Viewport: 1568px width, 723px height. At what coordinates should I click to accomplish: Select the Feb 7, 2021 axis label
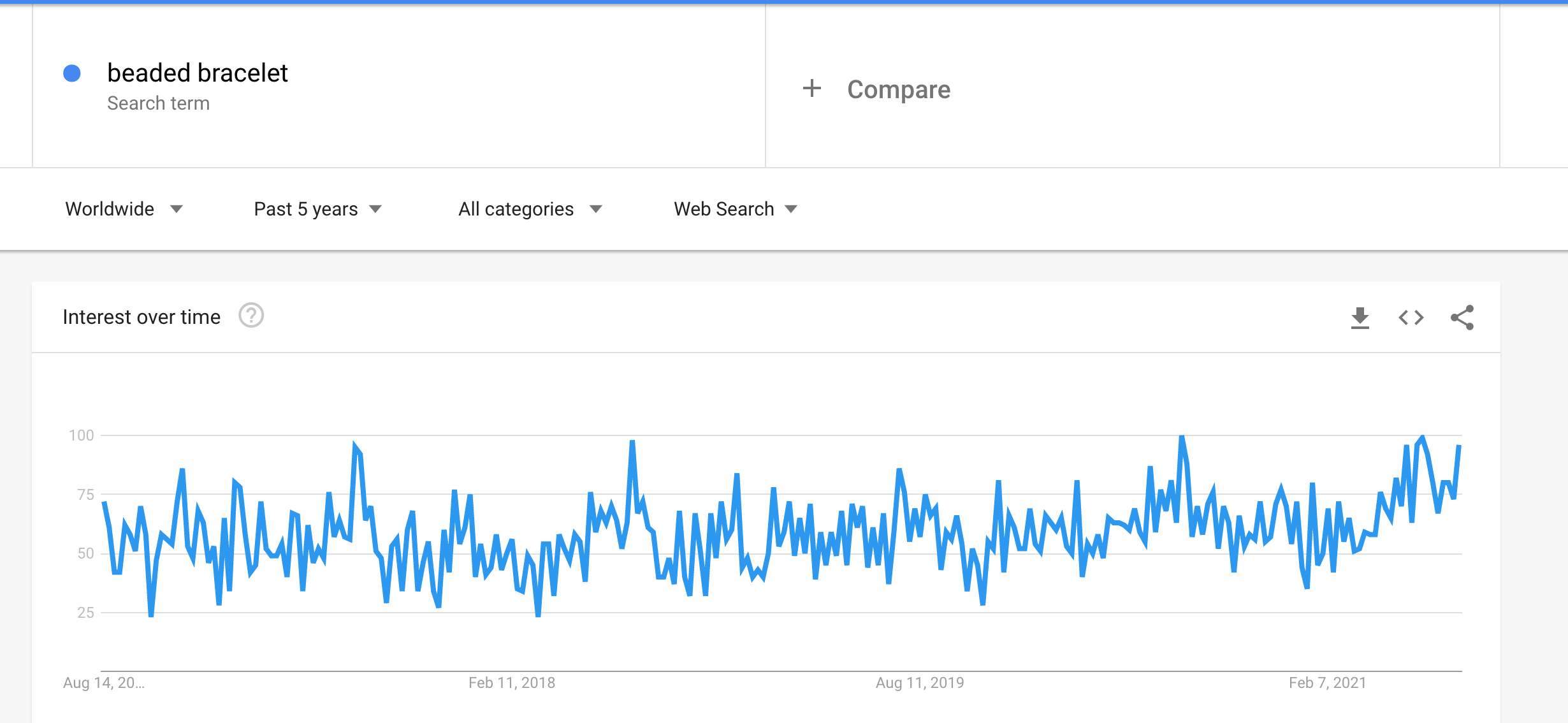click(1328, 683)
